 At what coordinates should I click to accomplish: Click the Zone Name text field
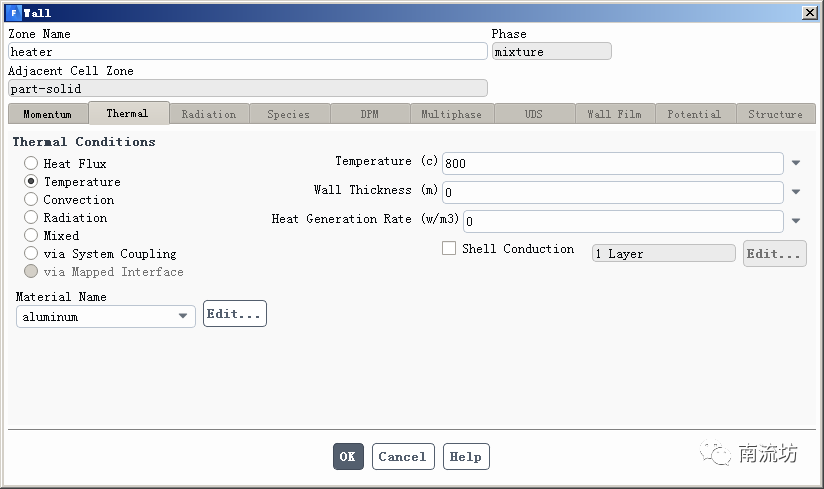point(247,52)
